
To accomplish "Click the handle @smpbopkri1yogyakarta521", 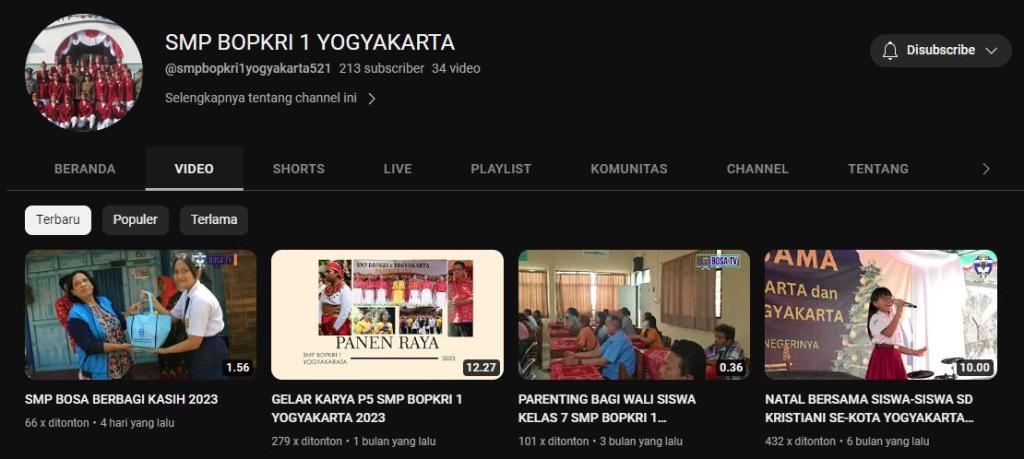I will click(x=248, y=69).
